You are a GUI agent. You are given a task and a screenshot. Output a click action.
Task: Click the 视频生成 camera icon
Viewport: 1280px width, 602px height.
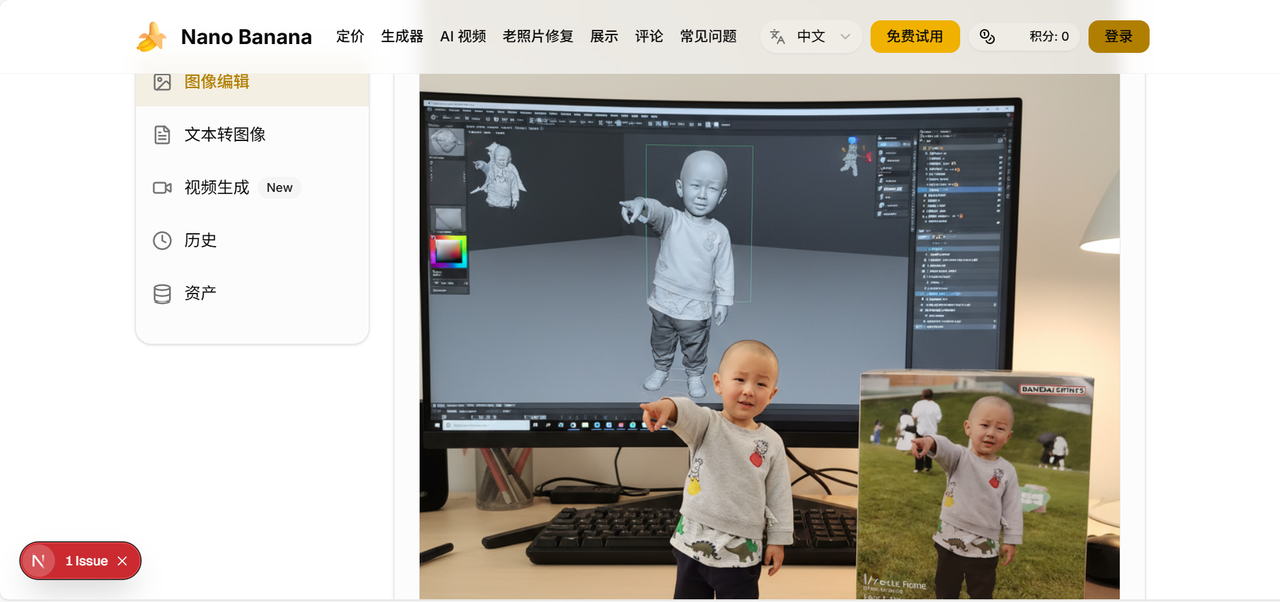[162, 188]
